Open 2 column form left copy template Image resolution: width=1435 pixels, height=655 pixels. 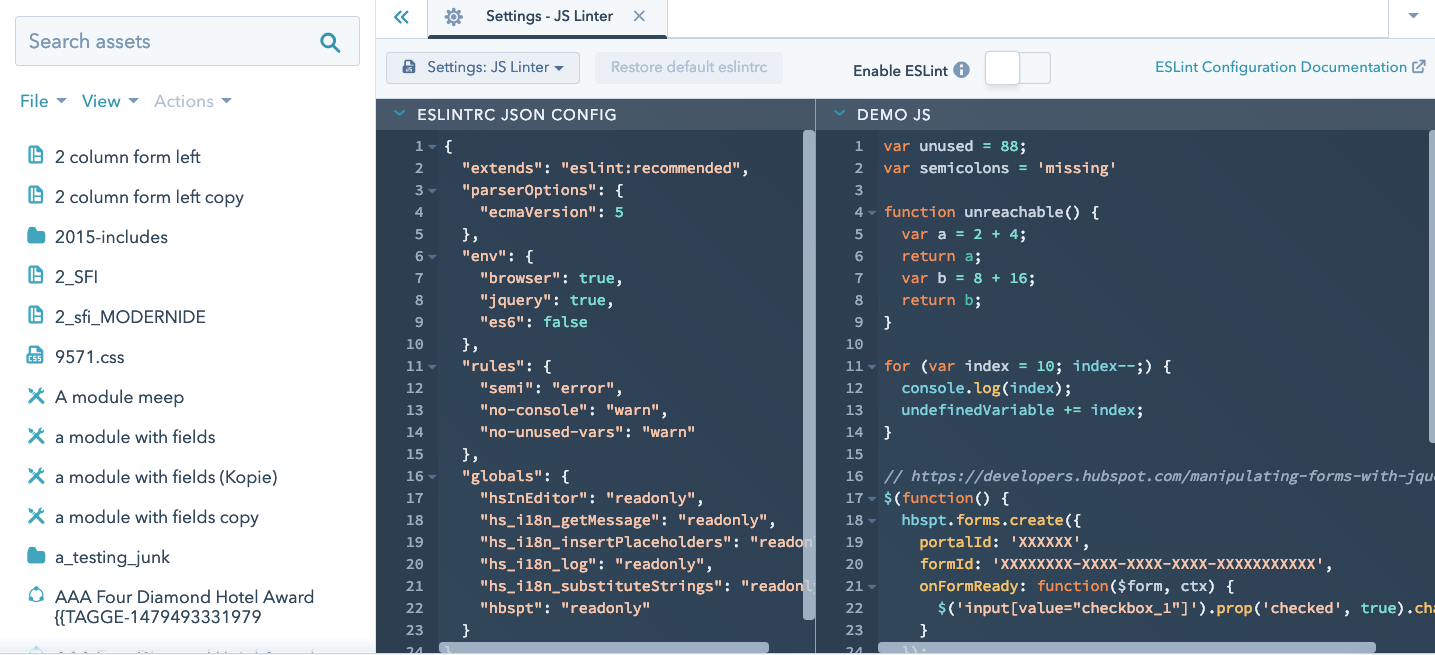coord(149,197)
